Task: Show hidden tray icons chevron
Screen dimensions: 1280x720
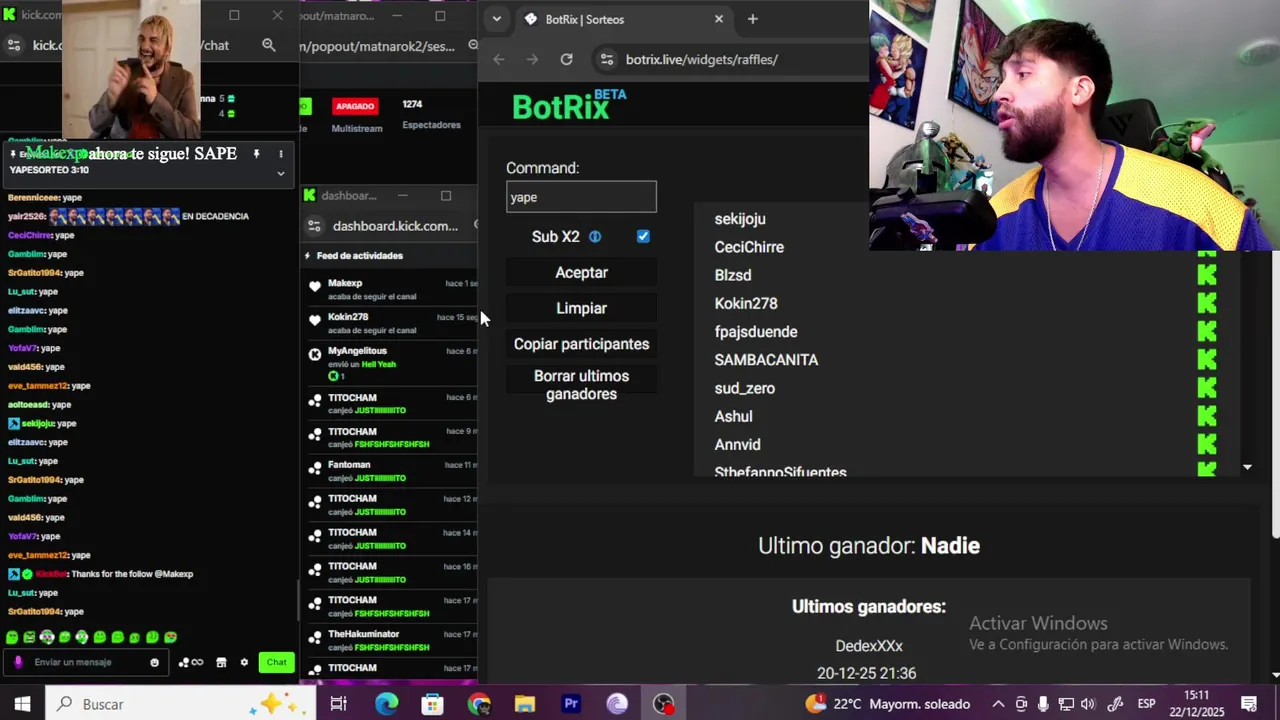Action: click(998, 704)
